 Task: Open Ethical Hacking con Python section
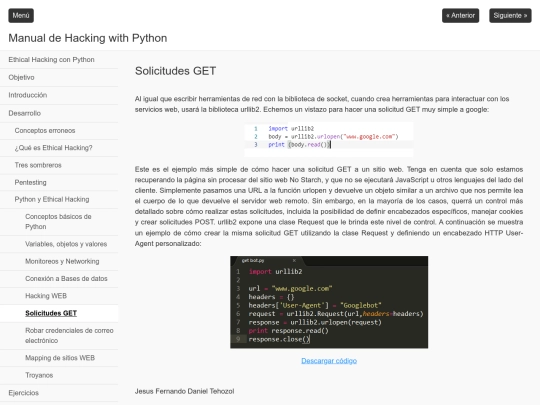(59, 60)
